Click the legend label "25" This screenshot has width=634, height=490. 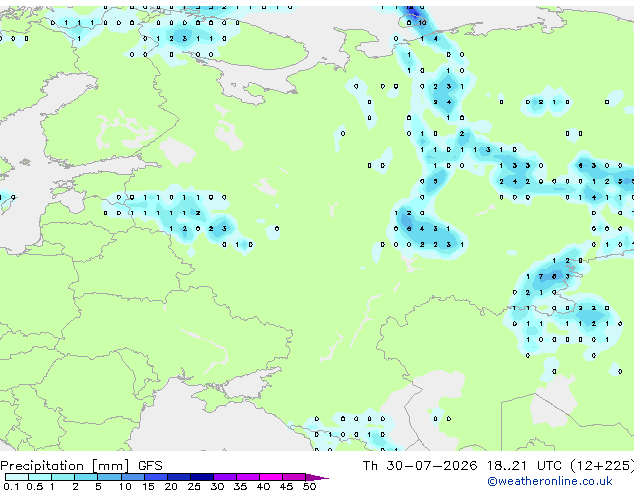[x=194, y=486]
